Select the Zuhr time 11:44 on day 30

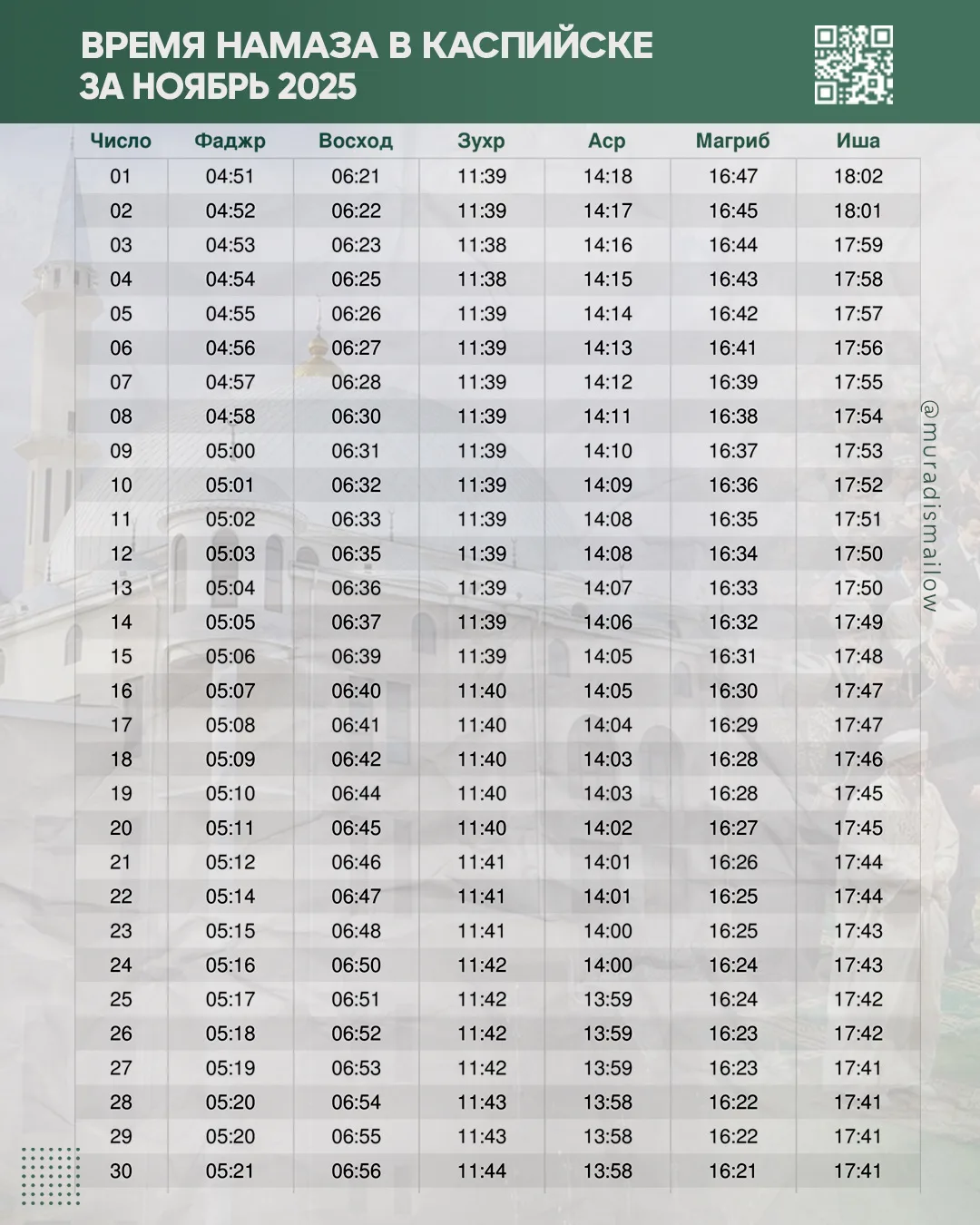(x=481, y=1171)
